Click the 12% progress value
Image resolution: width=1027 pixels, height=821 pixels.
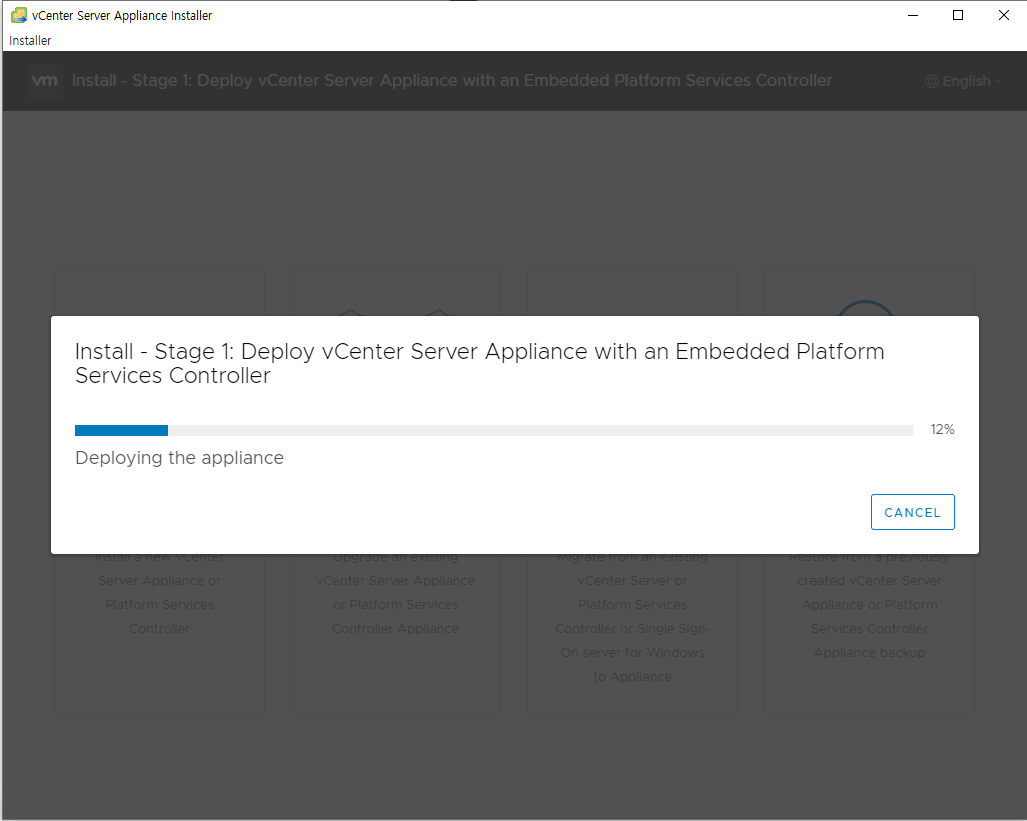click(x=943, y=430)
